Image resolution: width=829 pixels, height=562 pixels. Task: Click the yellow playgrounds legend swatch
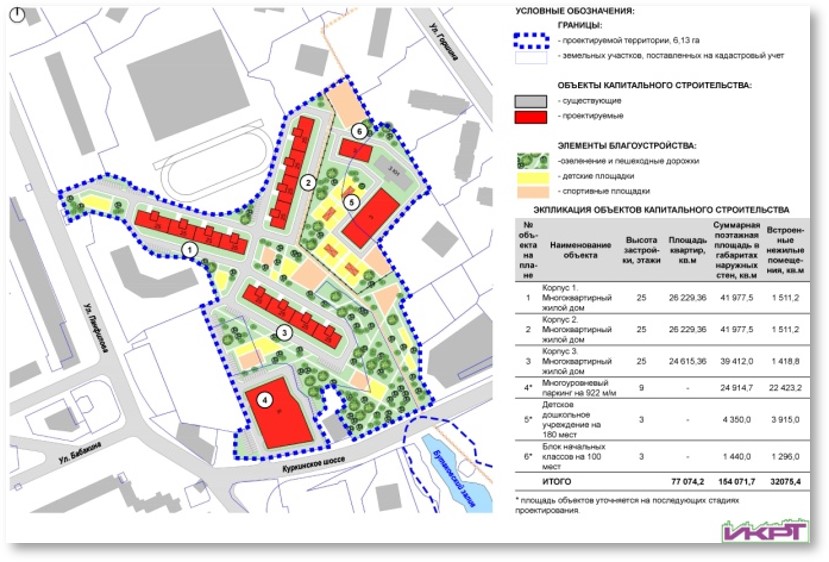click(533, 176)
